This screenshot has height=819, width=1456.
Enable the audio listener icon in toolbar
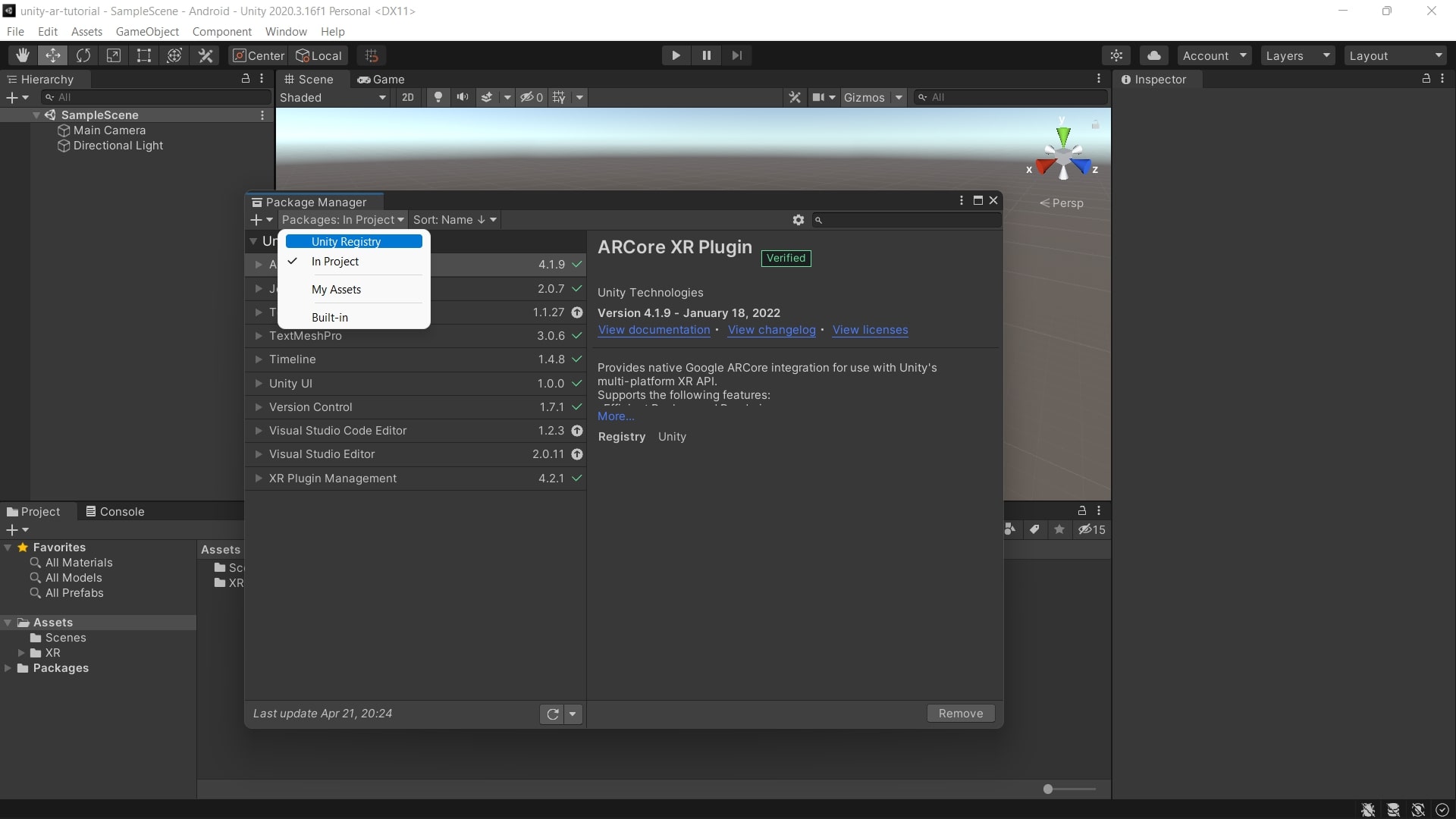point(463,97)
